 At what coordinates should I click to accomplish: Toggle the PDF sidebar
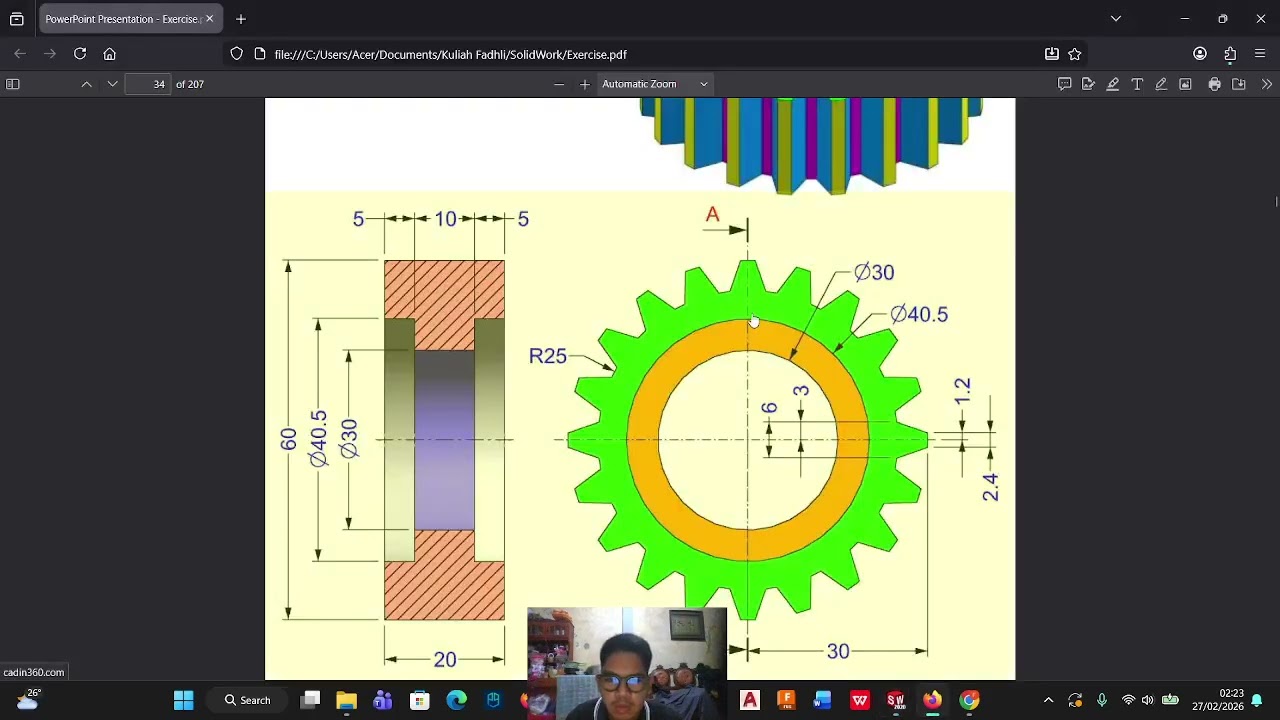pos(13,84)
